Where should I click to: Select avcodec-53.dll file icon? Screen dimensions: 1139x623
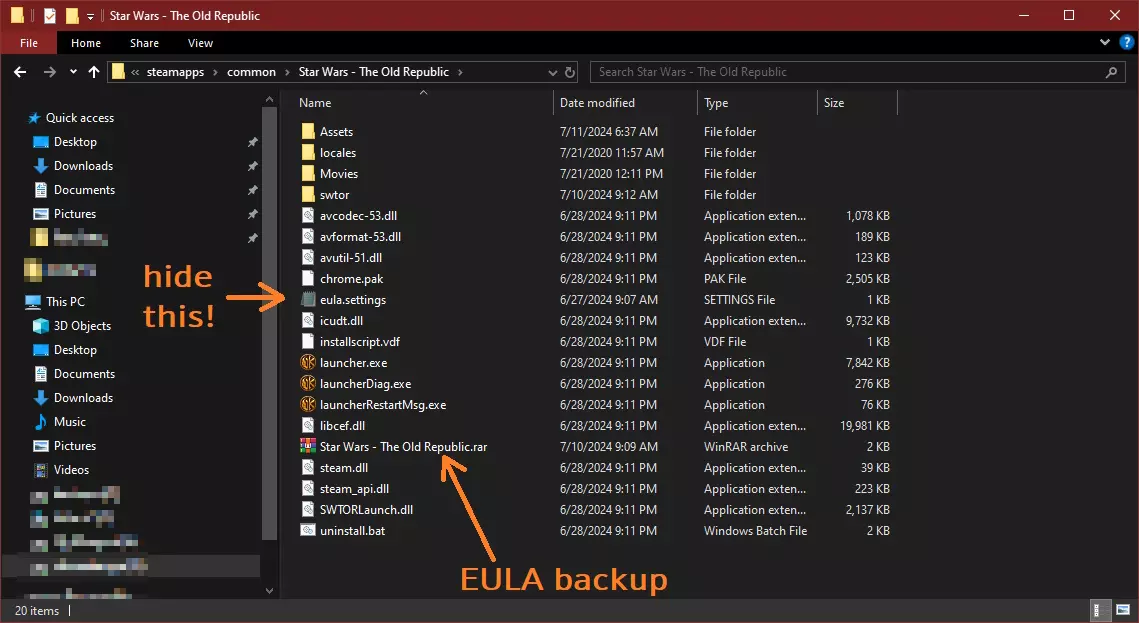(x=308, y=216)
